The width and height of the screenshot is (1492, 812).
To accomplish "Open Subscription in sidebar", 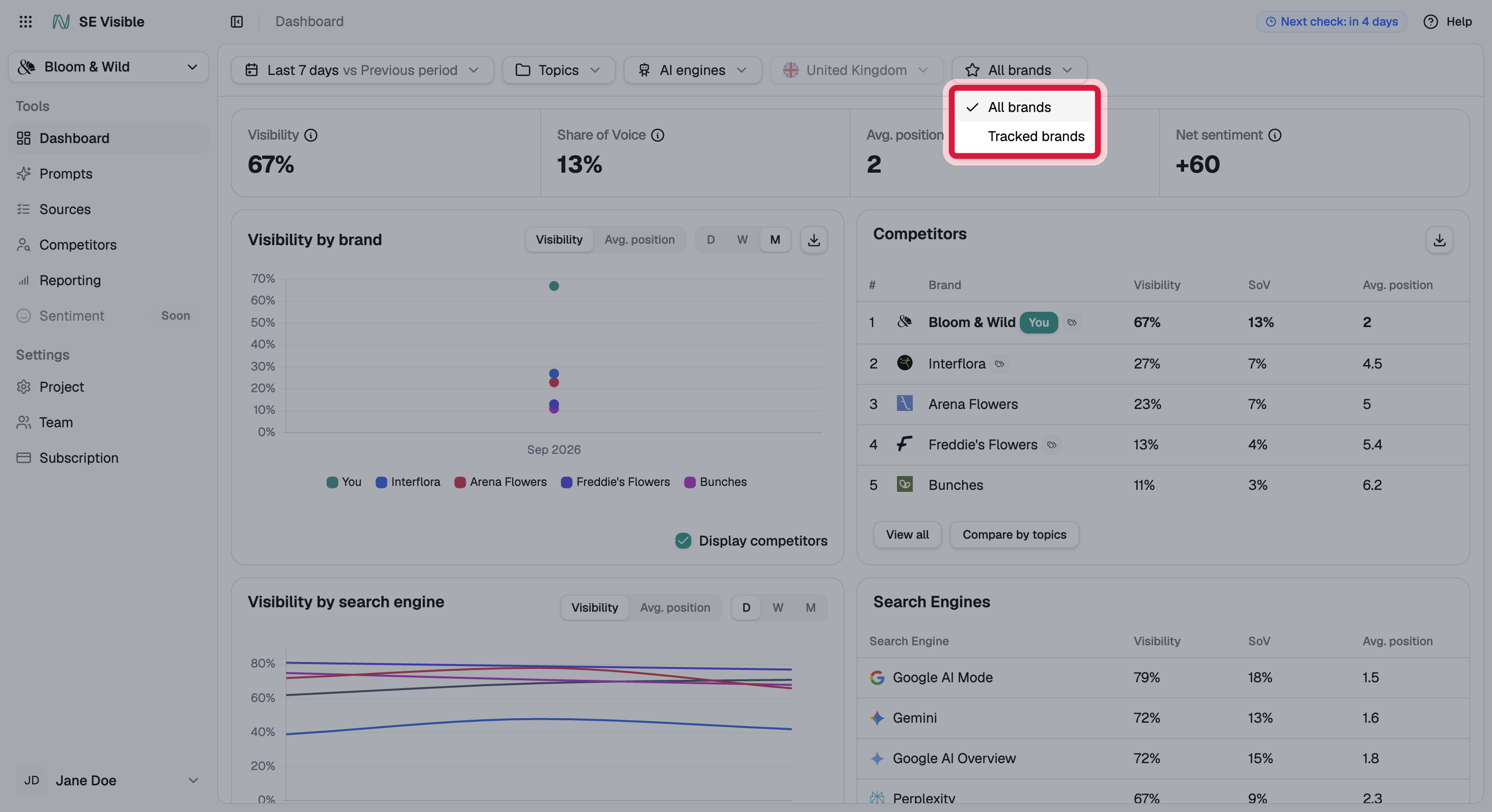I will click(x=109, y=457).
